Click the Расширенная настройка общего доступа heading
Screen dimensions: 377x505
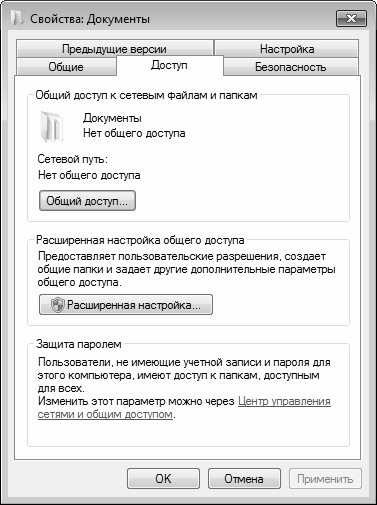click(x=140, y=240)
